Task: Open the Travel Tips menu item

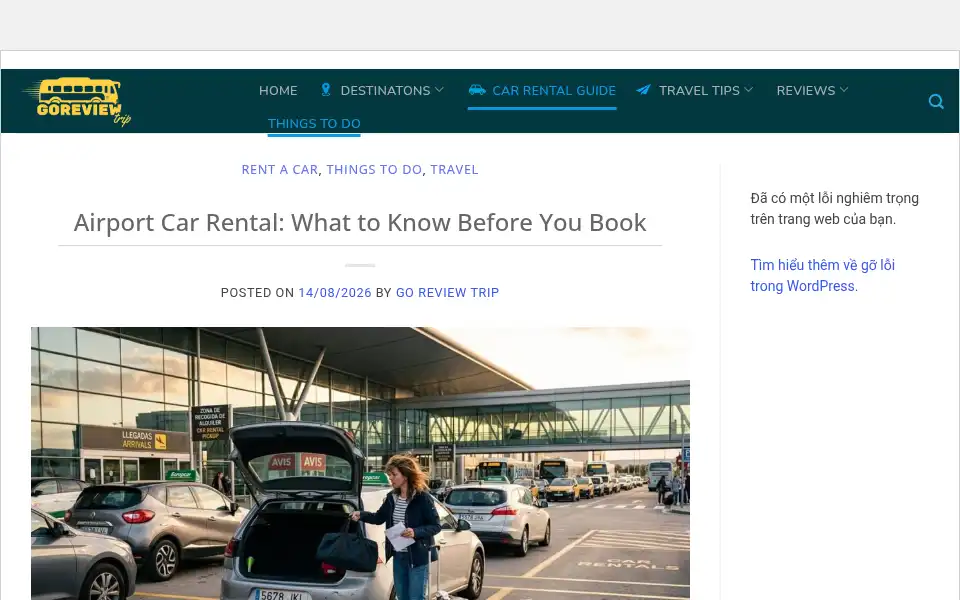Action: click(x=699, y=91)
